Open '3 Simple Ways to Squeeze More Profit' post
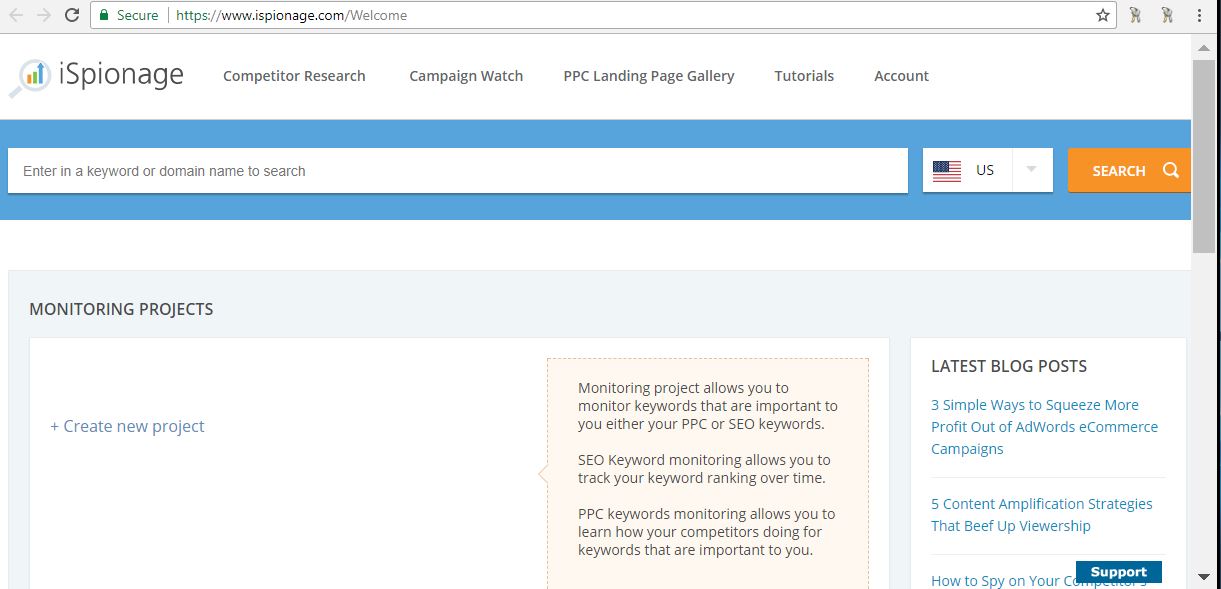This screenshot has height=589, width=1221. [1044, 427]
